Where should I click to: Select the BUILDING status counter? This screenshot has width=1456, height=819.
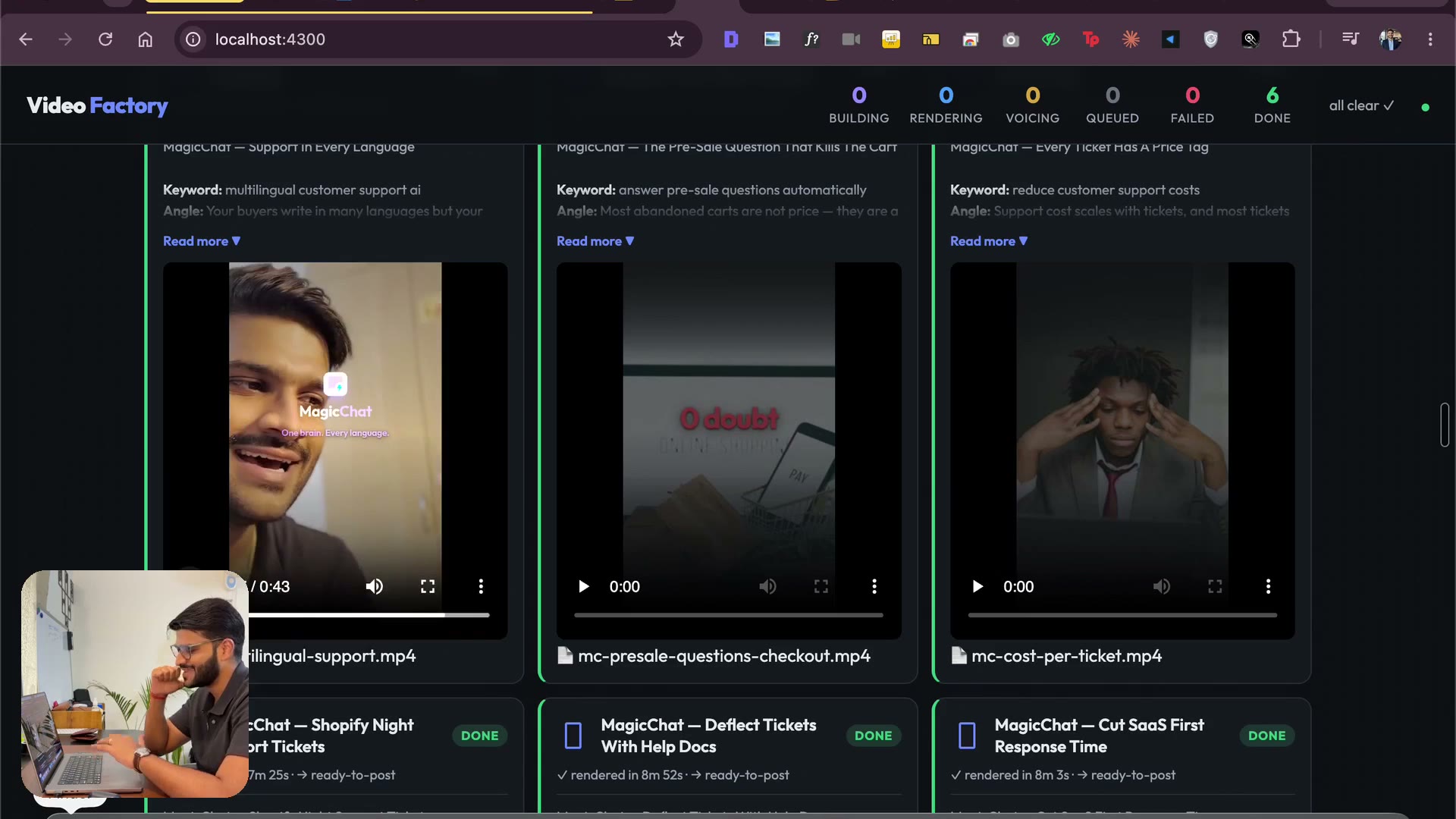click(858, 105)
